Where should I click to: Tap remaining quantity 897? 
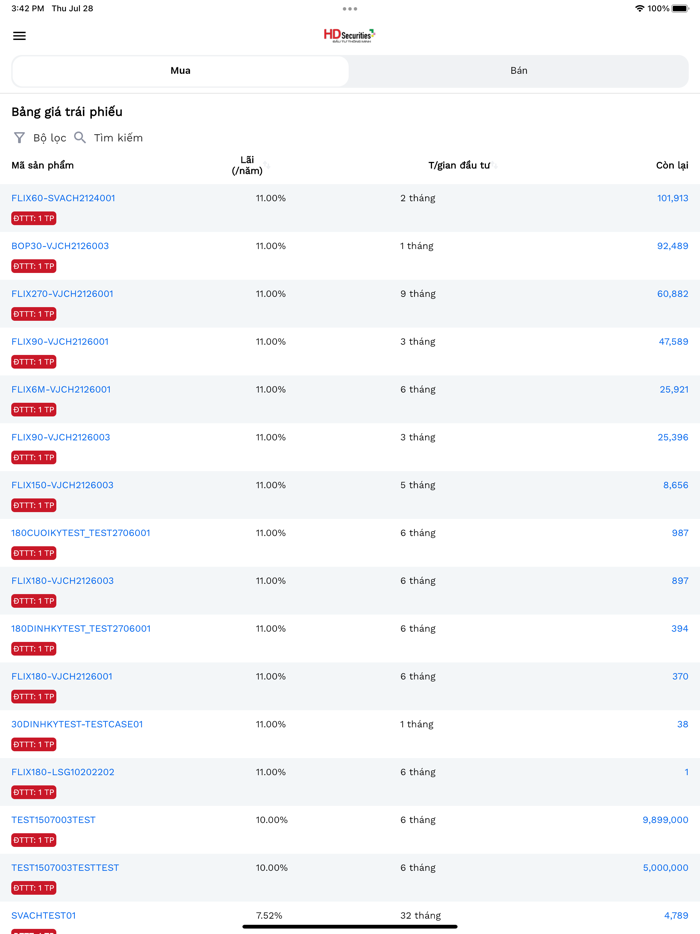[680, 581]
